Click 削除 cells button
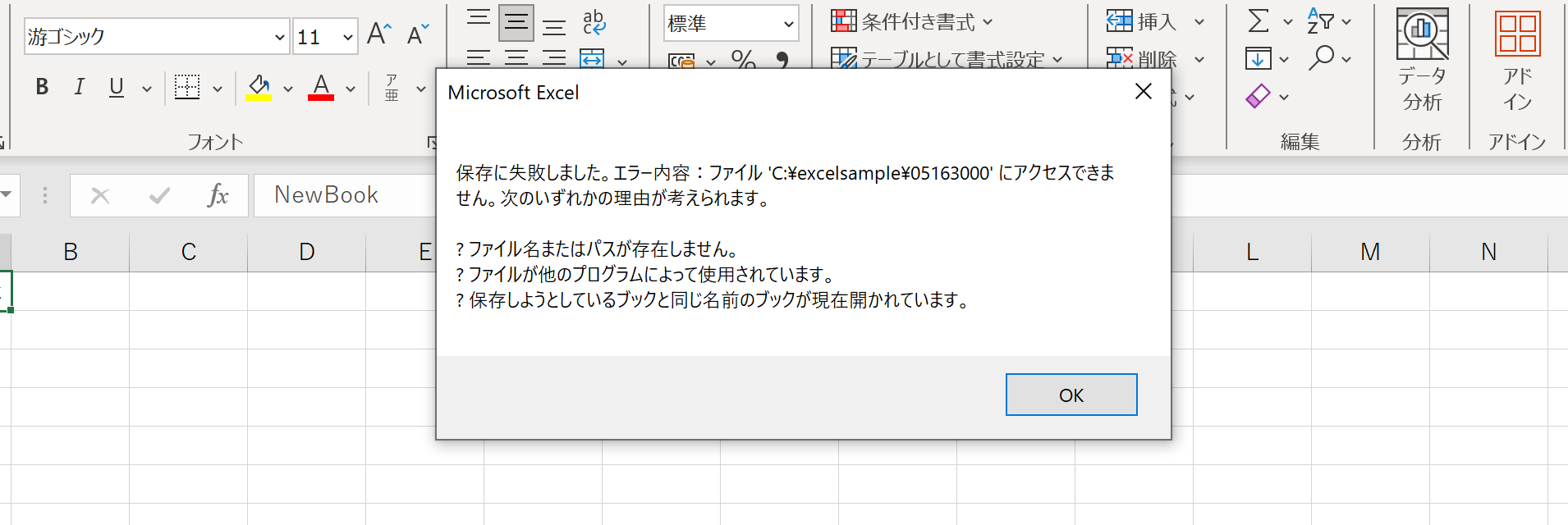The image size is (1568, 525). [1141, 59]
